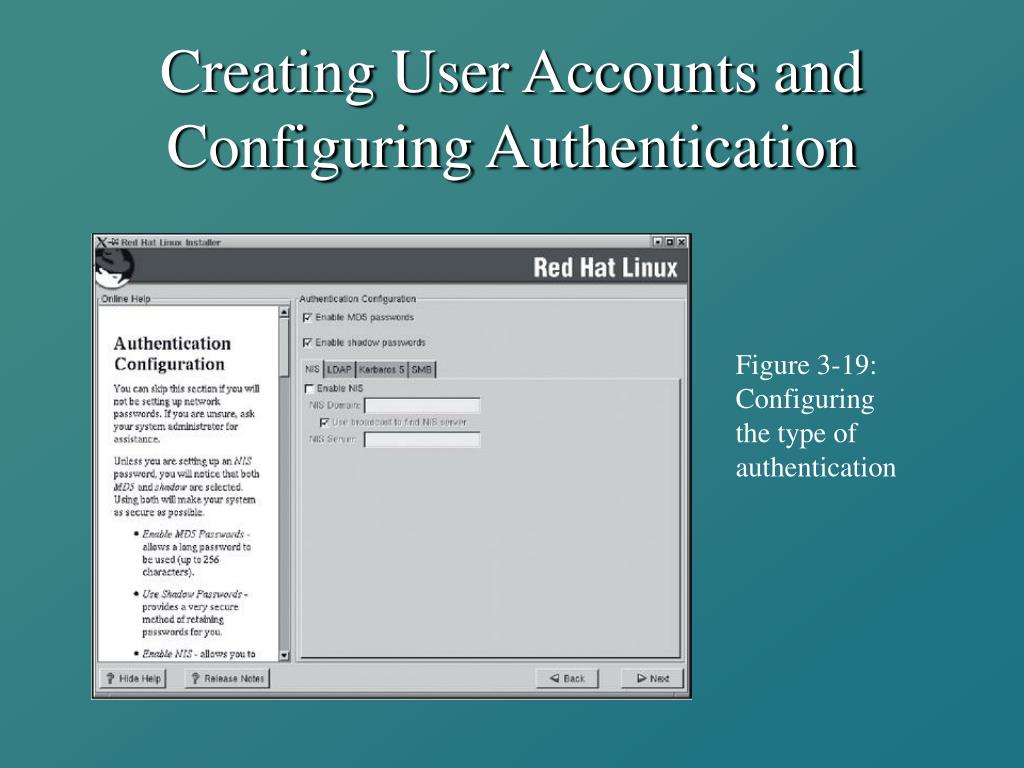Viewport: 1024px width, 768px height.
Task: Click the NIS Server input field
Action: (422, 440)
